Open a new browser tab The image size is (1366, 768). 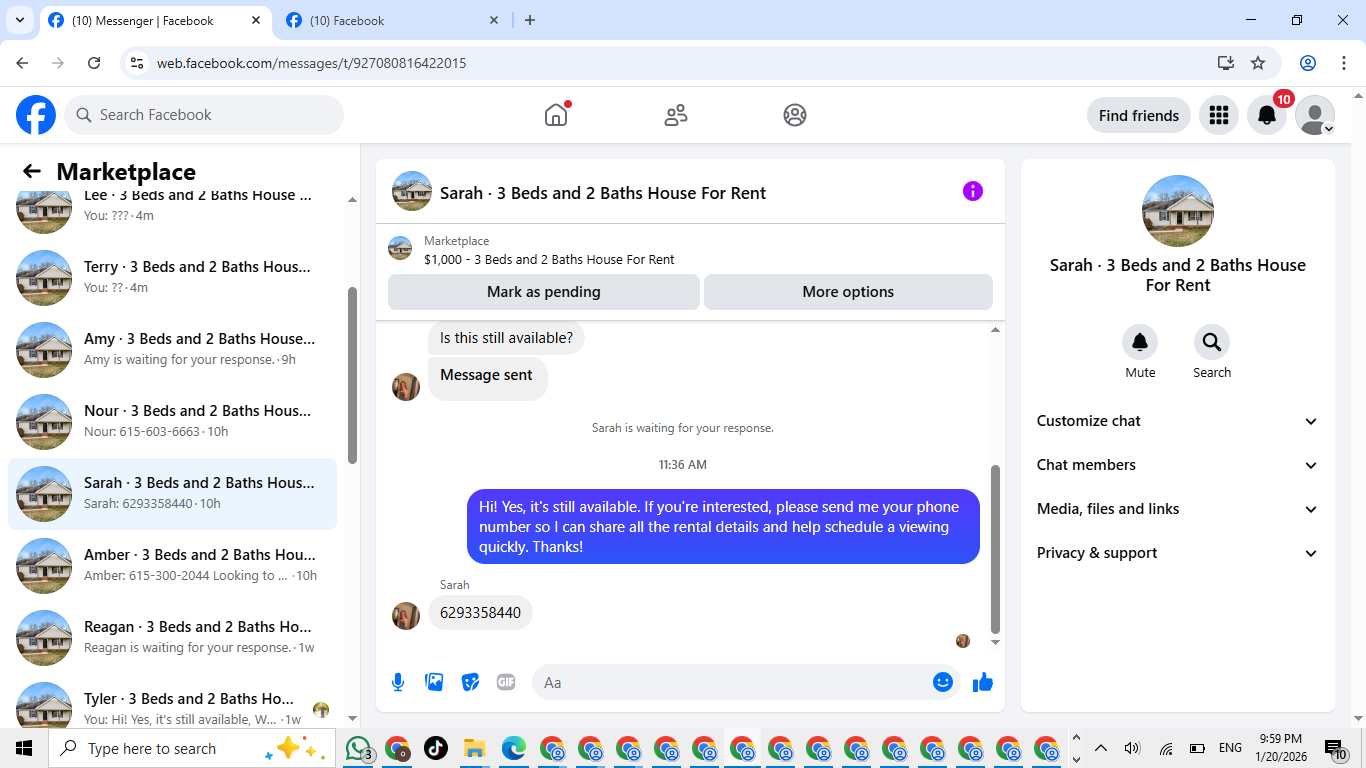530,20
